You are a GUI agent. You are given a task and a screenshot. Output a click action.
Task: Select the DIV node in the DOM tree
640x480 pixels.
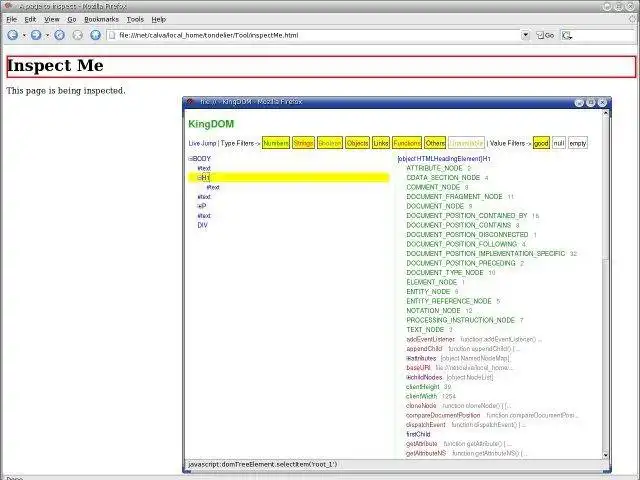point(202,225)
